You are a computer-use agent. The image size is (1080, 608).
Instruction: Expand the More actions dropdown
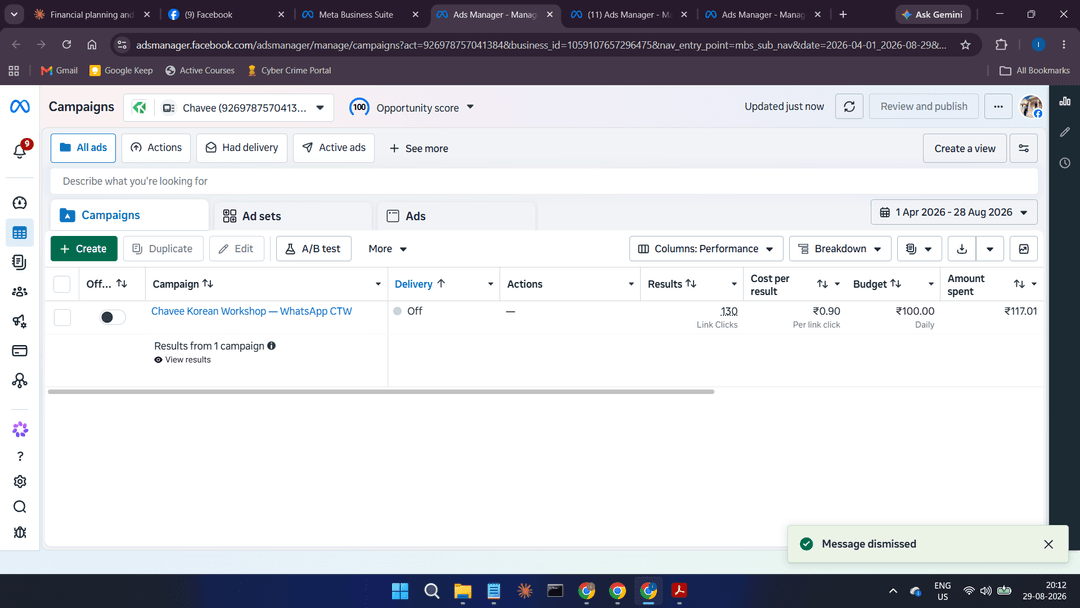pyautogui.click(x=387, y=249)
